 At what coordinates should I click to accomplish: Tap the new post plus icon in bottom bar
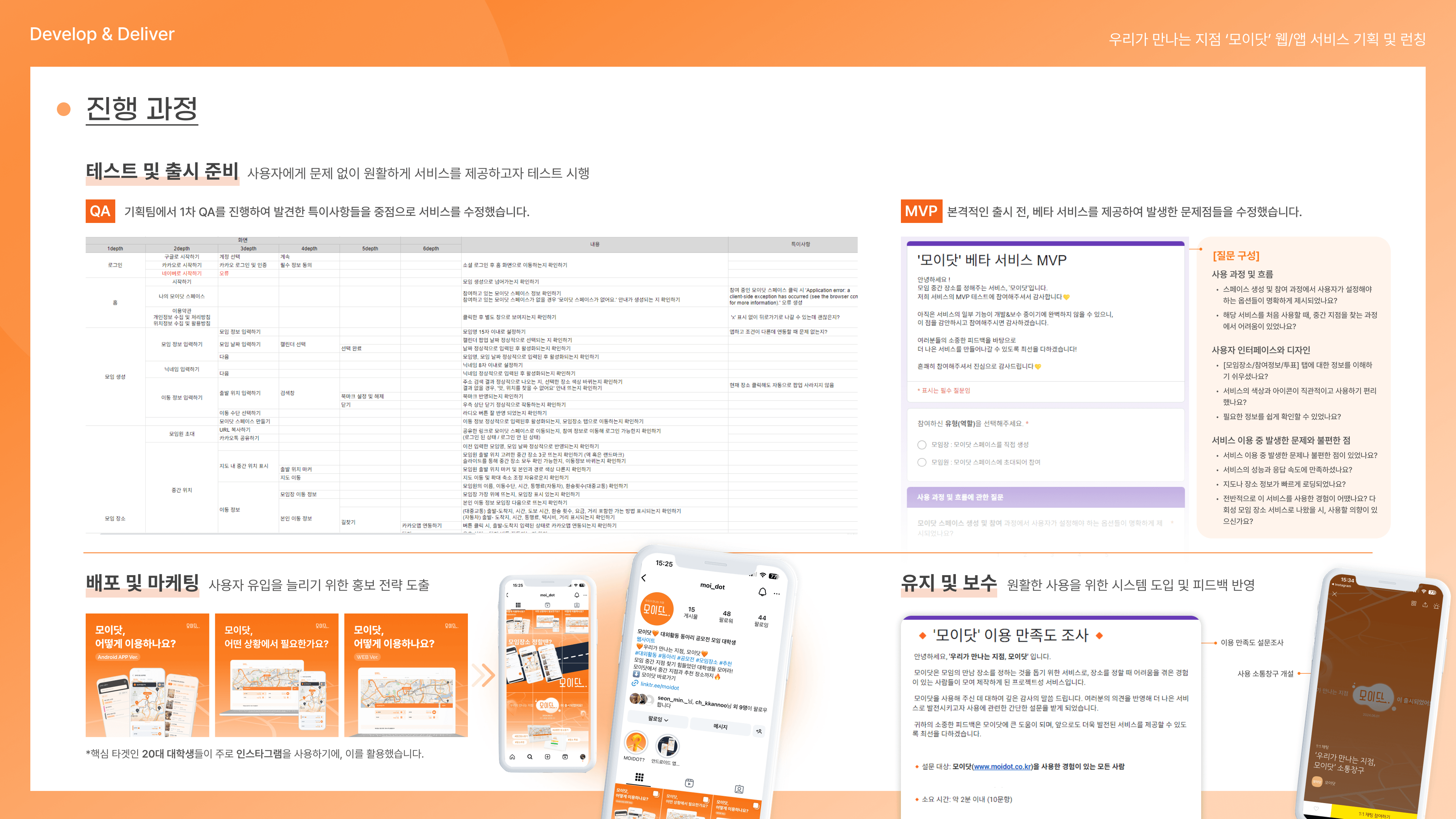tap(547, 756)
